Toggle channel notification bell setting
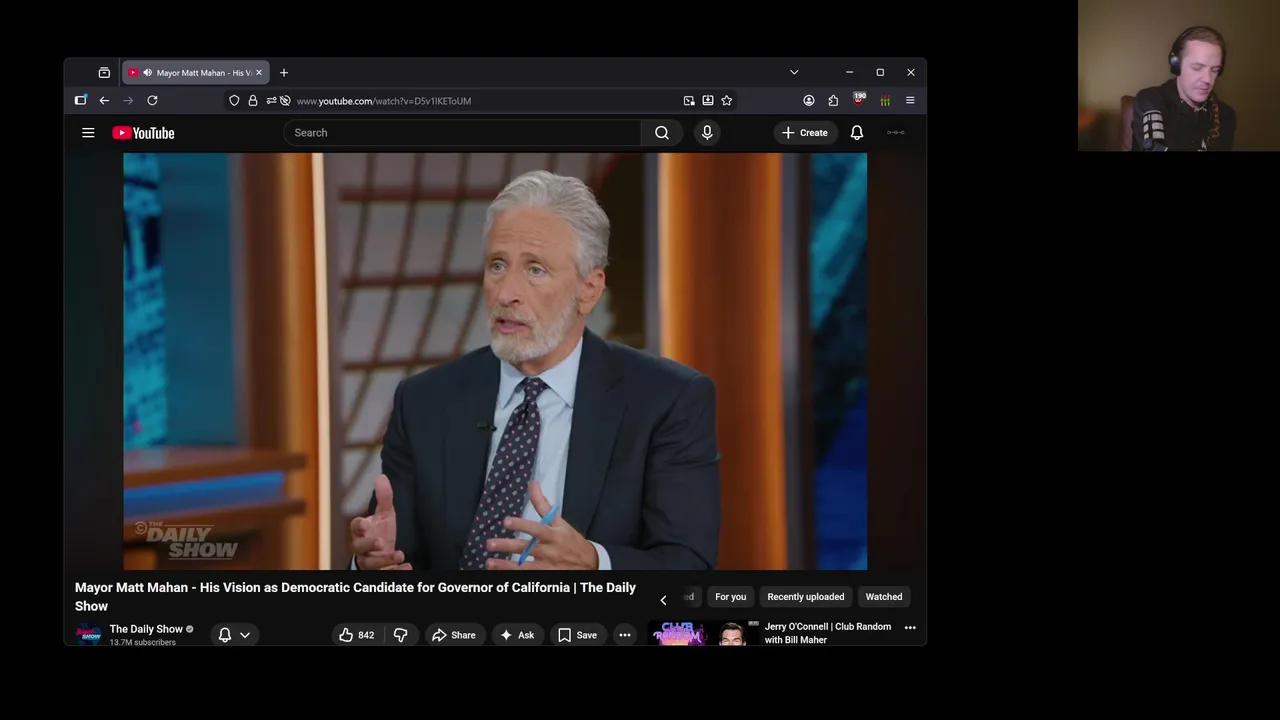This screenshot has width=1280, height=720. click(x=225, y=635)
